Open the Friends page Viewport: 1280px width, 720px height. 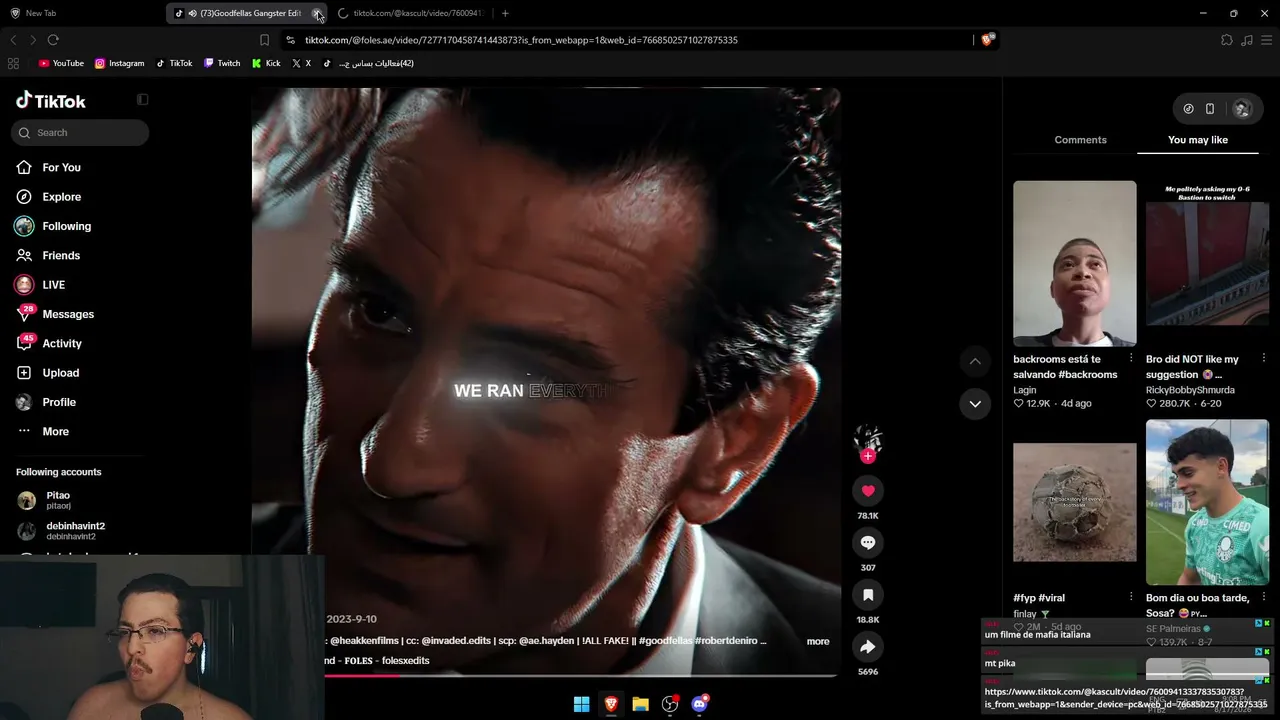[61, 255]
